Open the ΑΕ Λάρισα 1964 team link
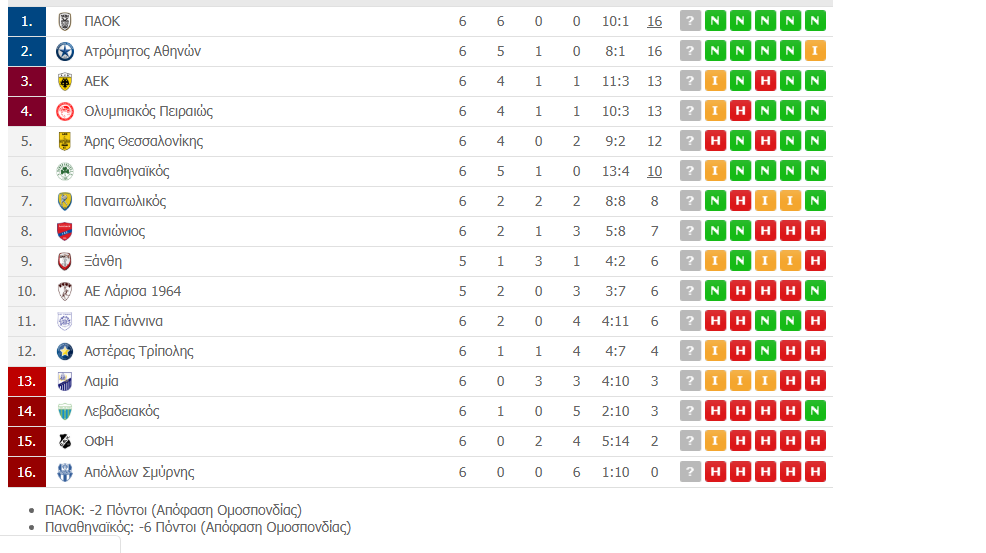Viewport: 986px width, 553px height. (x=132, y=291)
